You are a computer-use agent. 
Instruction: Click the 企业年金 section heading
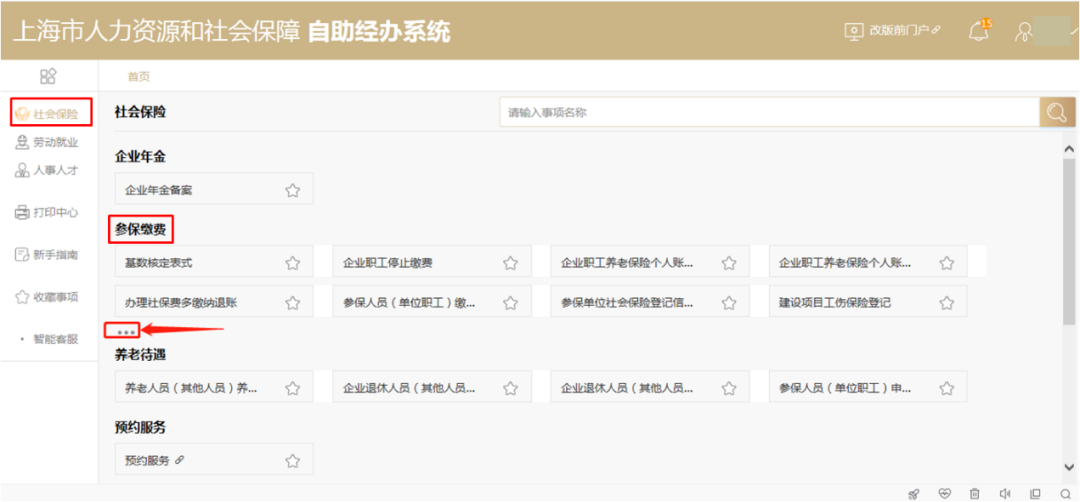[x=141, y=157]
